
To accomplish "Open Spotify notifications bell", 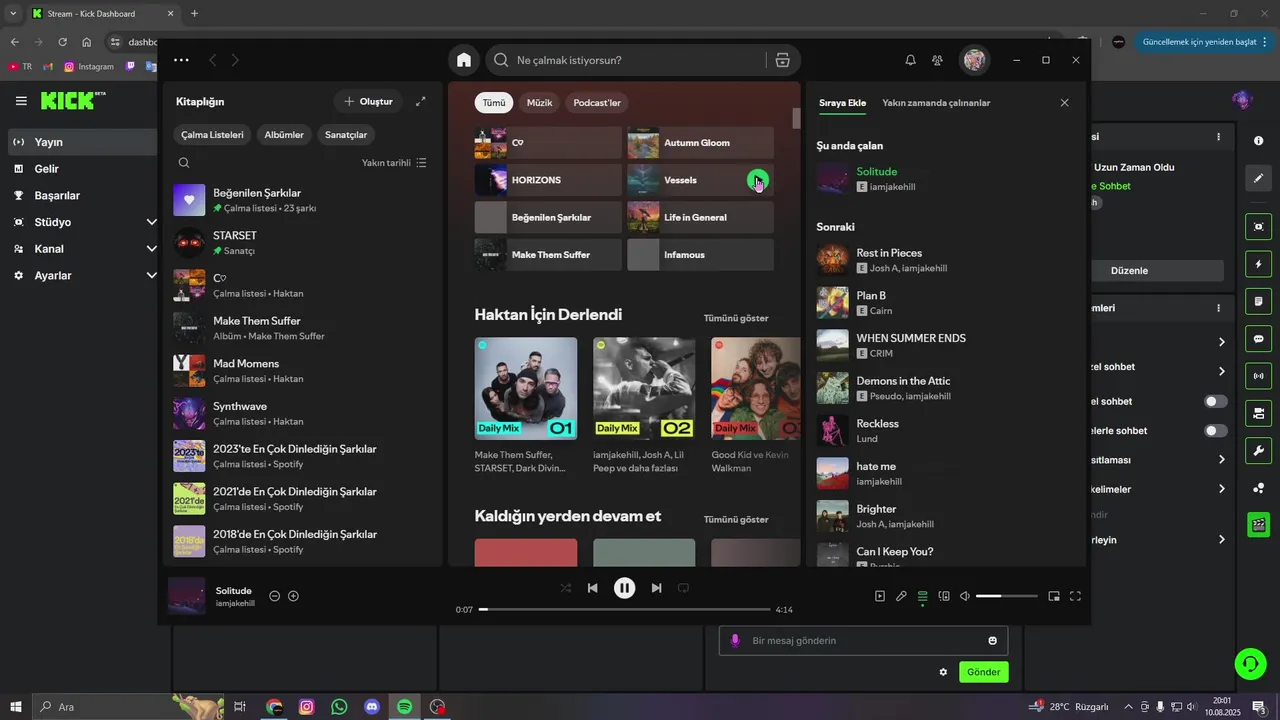I will click(910, 60).
